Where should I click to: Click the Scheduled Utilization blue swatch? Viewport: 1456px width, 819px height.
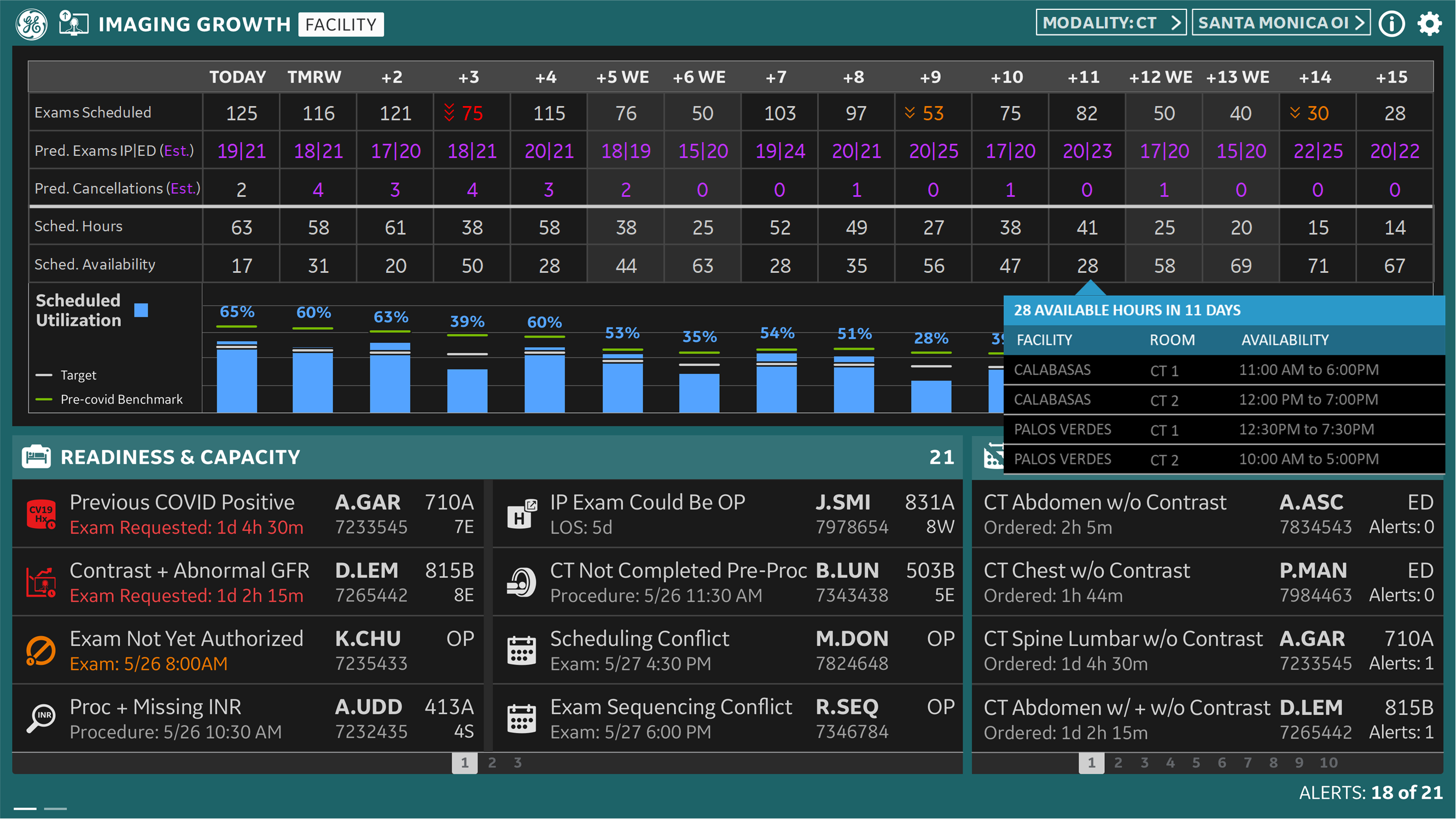(141, 310)
